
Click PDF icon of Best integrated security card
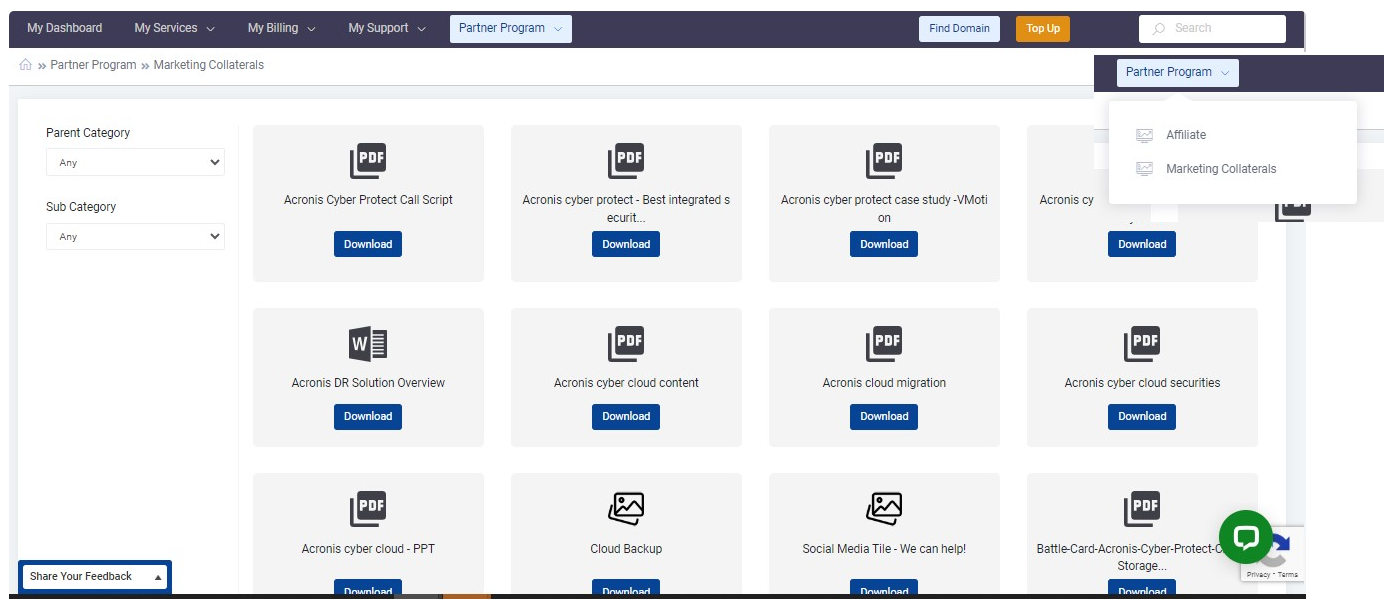626,162
